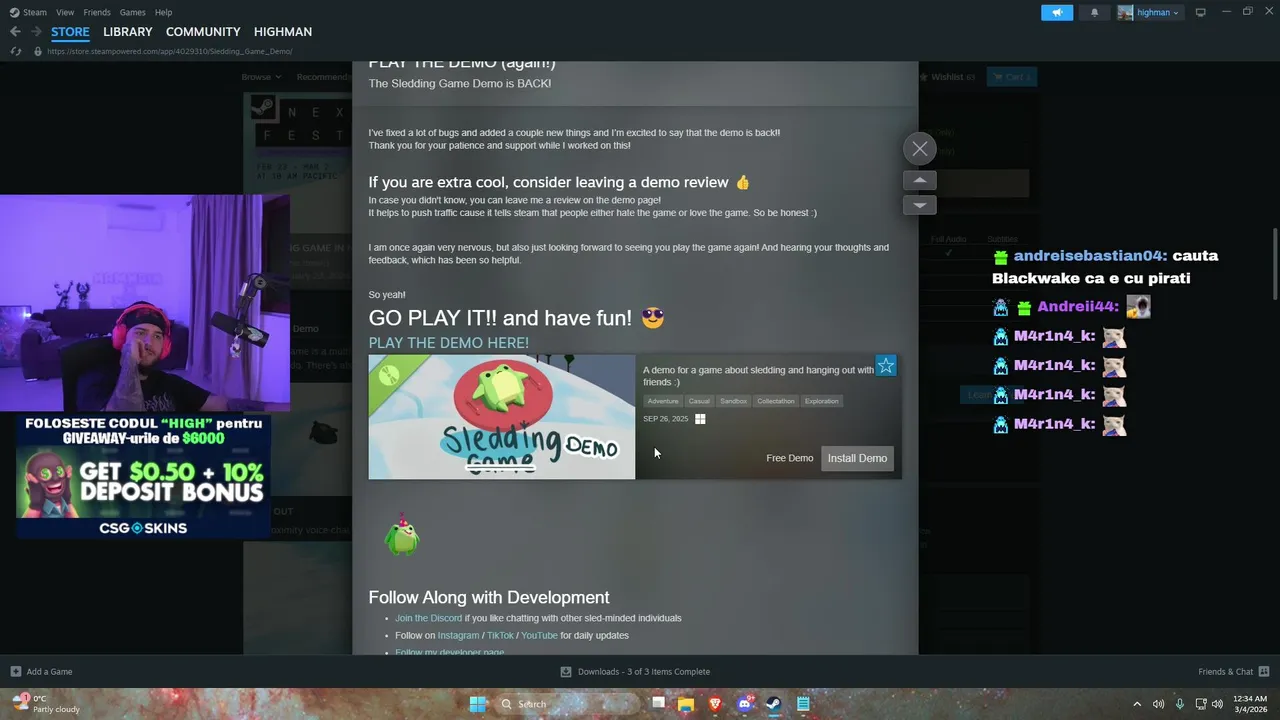1280x720 pixels.
Task: Navigate back with the left arrow
Action: point(15,32)
